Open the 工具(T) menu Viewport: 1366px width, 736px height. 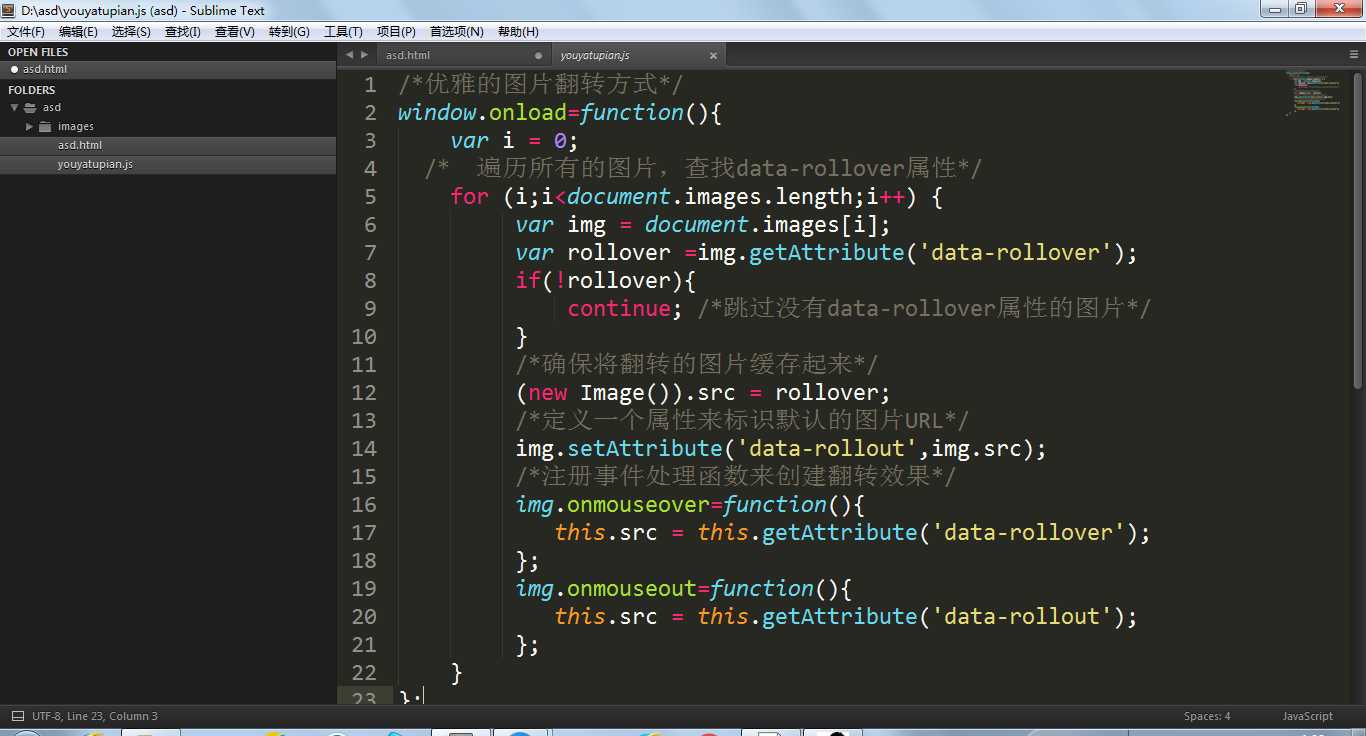pos(343,32)
